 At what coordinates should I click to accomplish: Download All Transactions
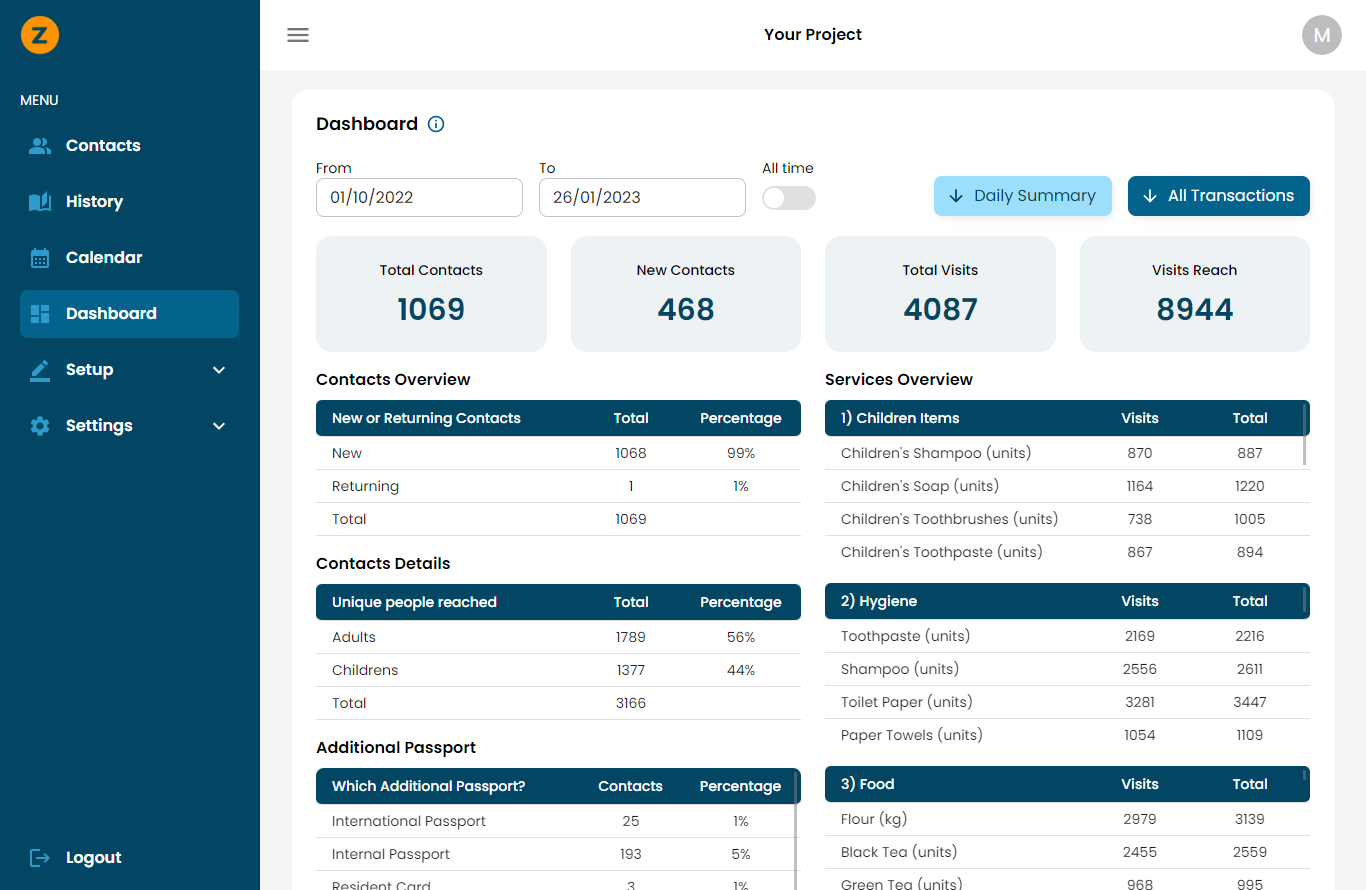(x=1218, y=196)
